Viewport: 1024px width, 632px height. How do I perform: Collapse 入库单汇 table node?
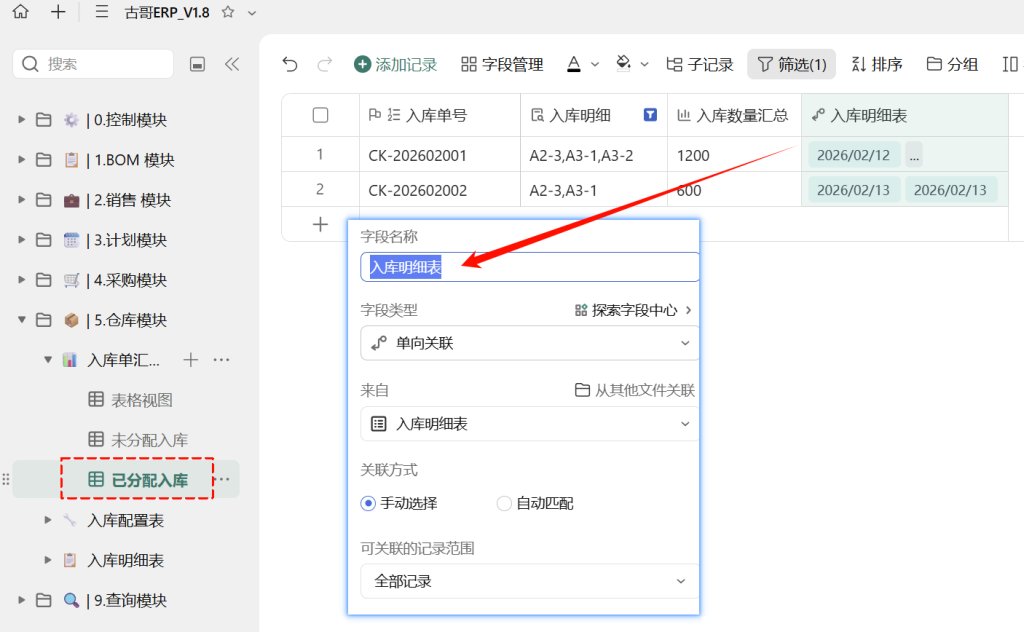click(48, 360)
